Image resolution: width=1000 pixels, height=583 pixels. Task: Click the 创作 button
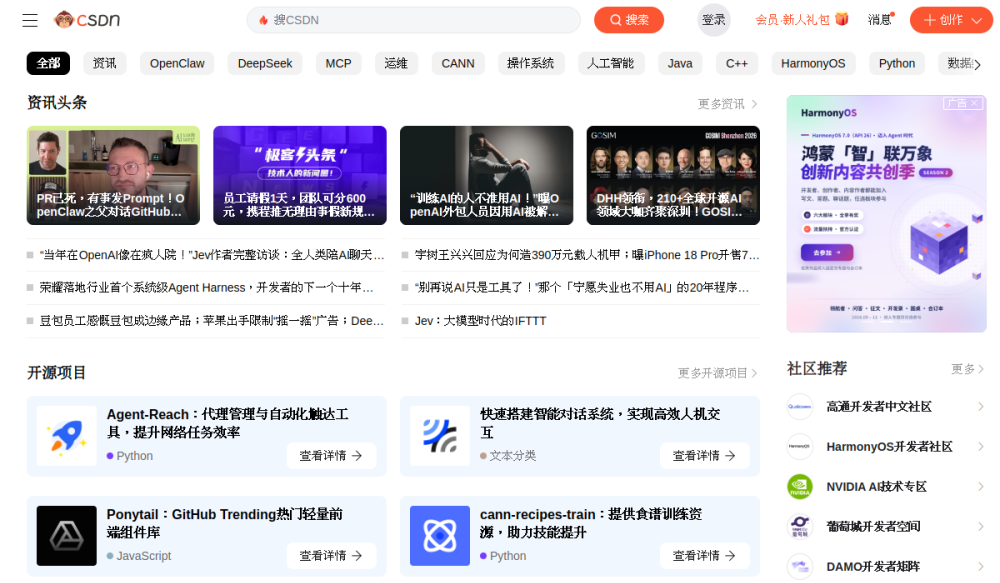coord(951,20)
